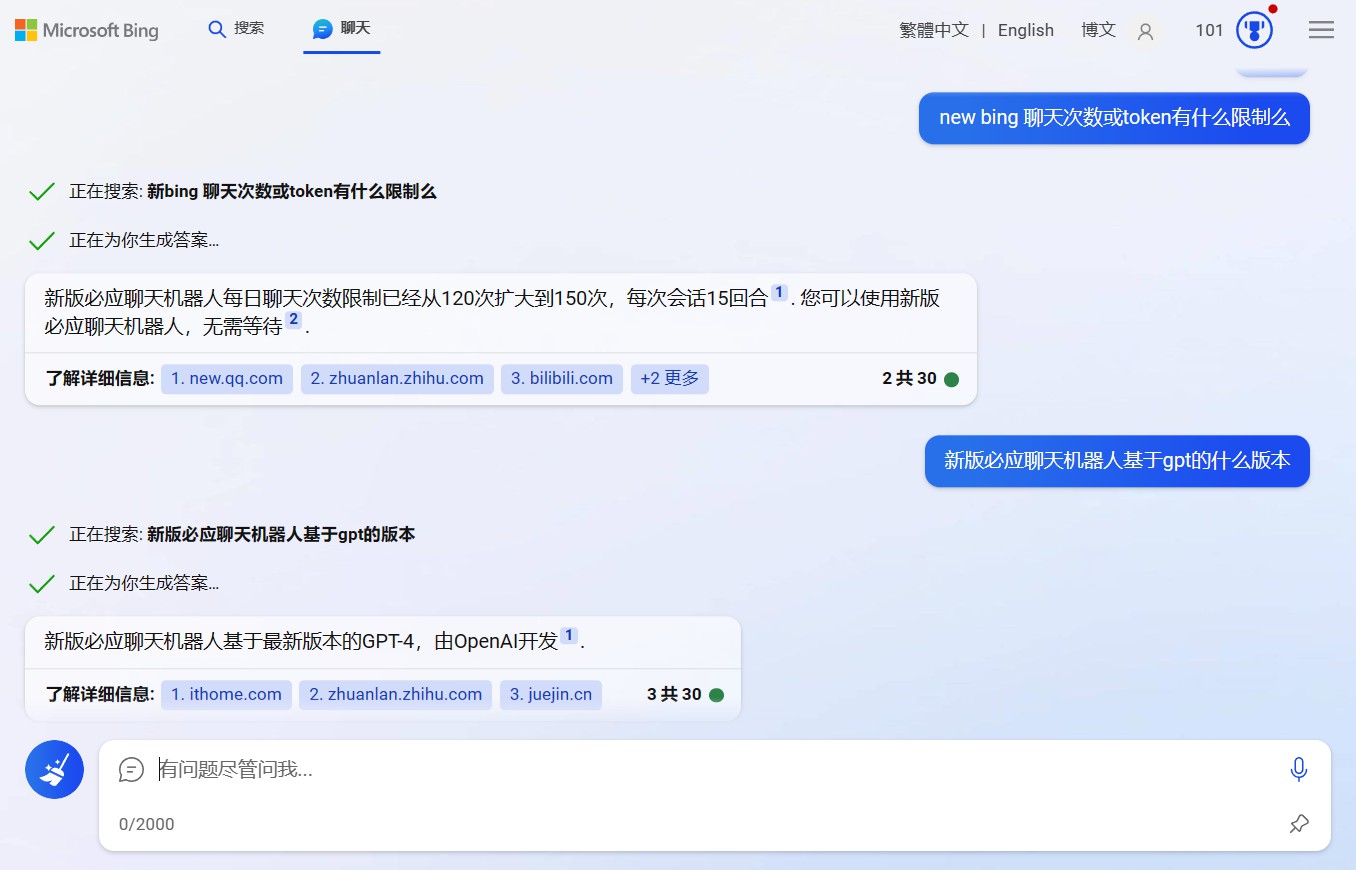Open the 2. zhuanlan.zhihu.com link in GPT-4 answer
The height and width of the screenshot is (870, 1356).
click(396, 695)
